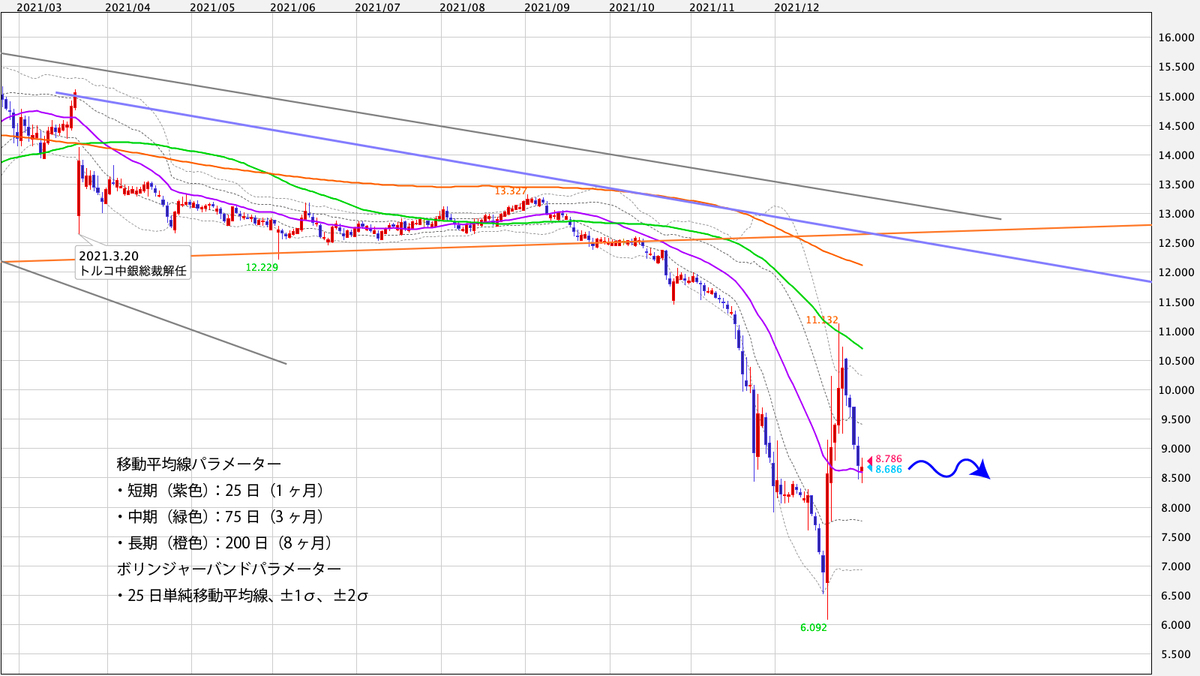Click the 2021/09 date label
This screenshot has height=676, width=1200.
pos(546,6)
